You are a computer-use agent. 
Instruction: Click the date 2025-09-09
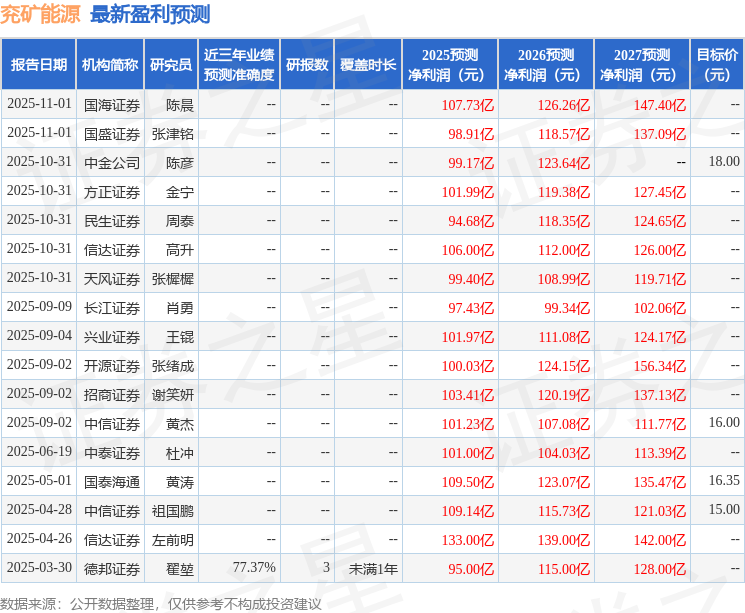[39, 306]
